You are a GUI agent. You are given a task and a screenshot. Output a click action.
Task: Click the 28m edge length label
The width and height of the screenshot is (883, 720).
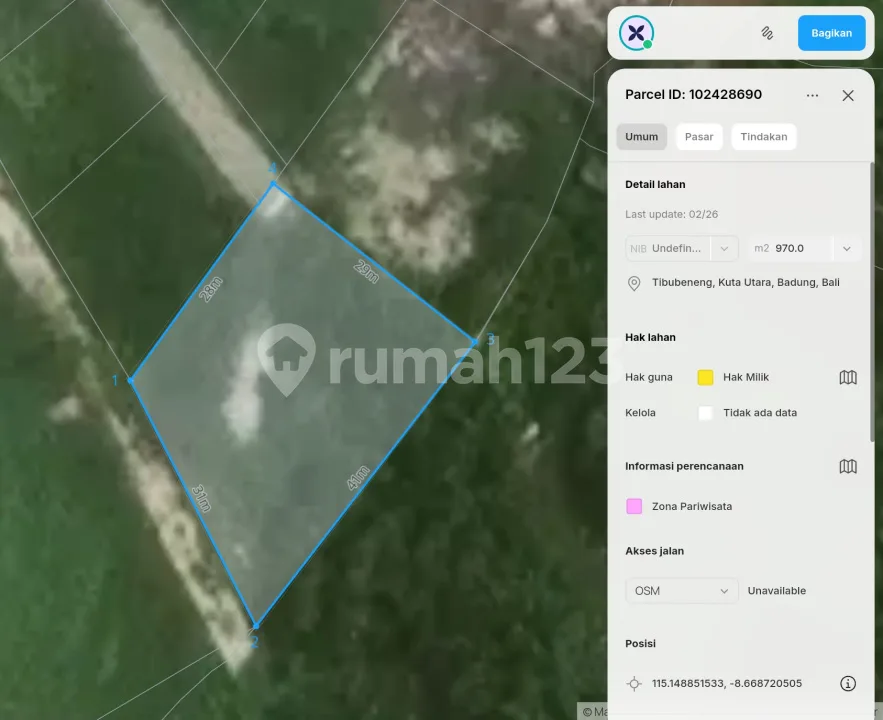click(x=211, y=289)
